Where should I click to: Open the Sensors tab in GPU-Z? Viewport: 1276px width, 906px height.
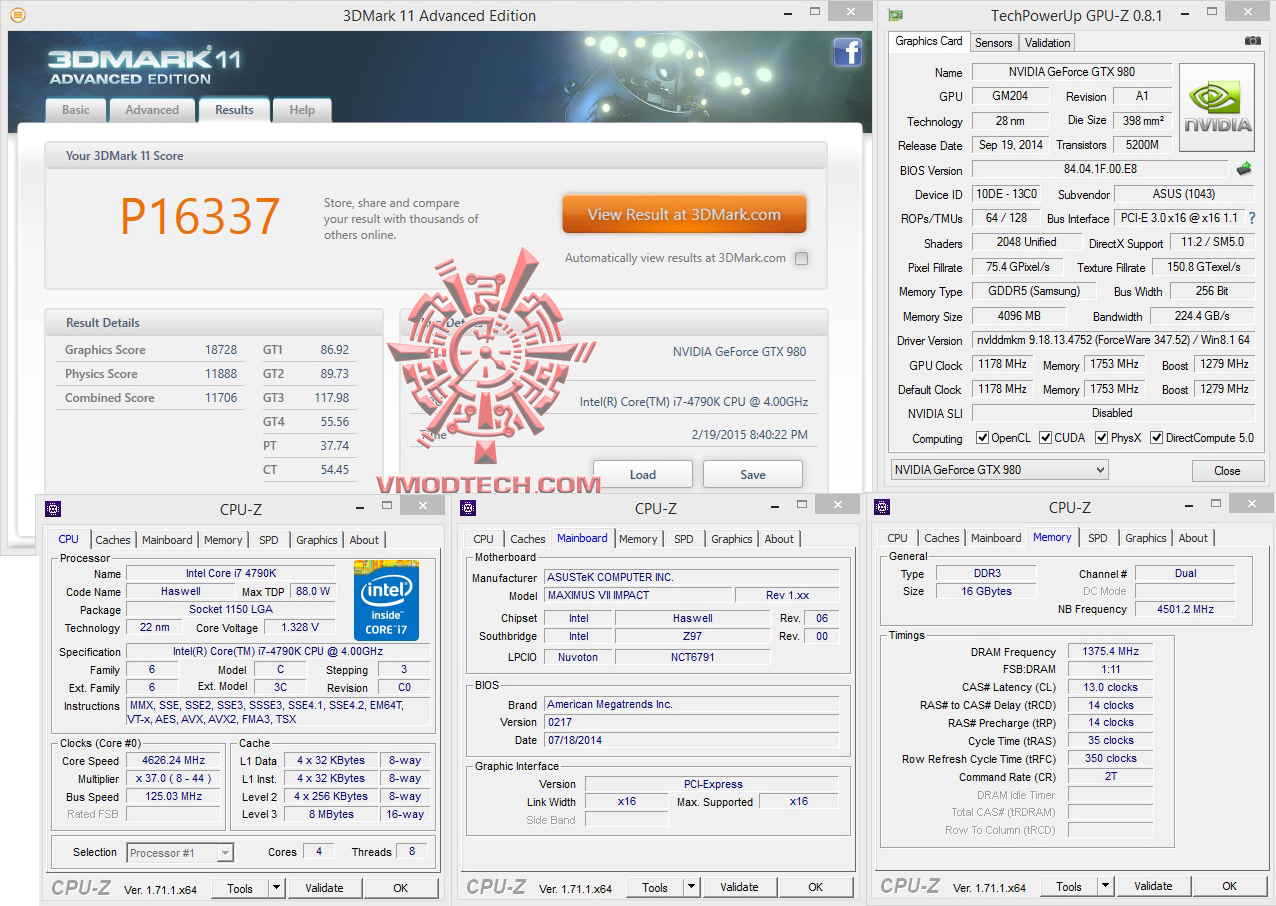[x=994, y=42]
